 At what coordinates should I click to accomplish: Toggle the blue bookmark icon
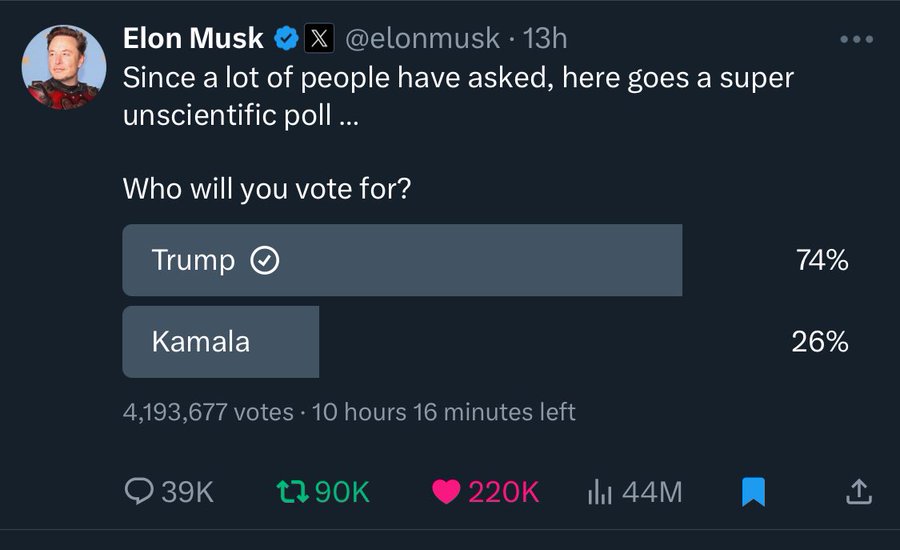(753, 491)
